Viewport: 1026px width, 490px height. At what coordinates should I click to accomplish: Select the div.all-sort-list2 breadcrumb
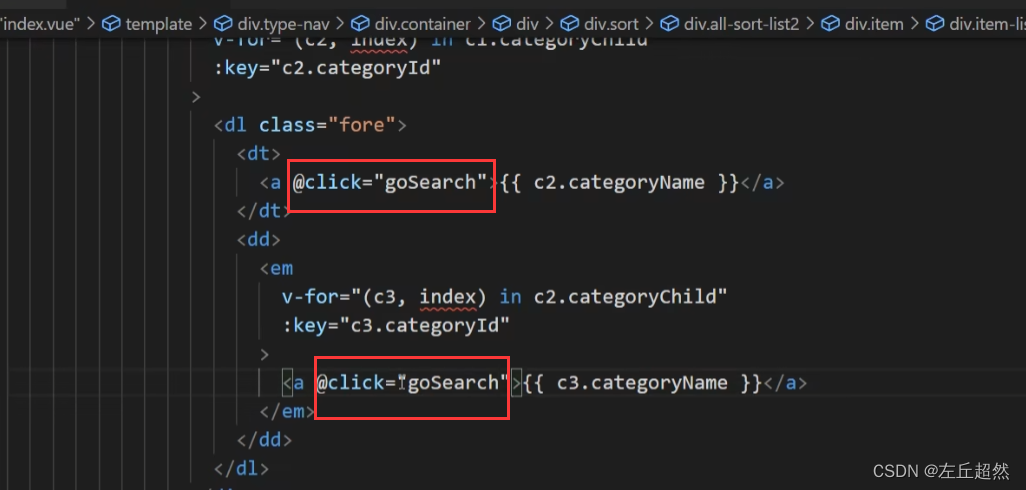tap(741, 25)
